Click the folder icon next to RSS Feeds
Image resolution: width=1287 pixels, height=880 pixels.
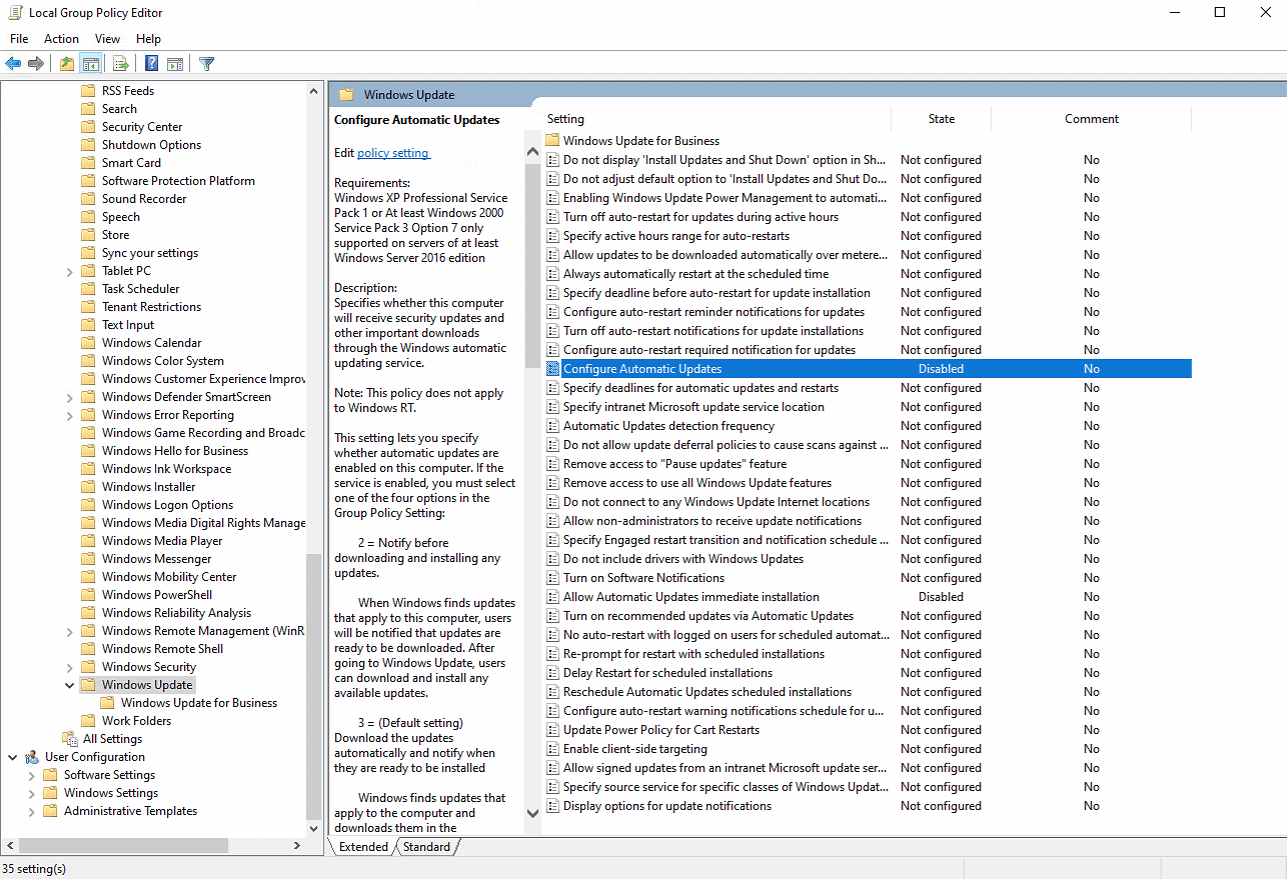click(88, 91)
